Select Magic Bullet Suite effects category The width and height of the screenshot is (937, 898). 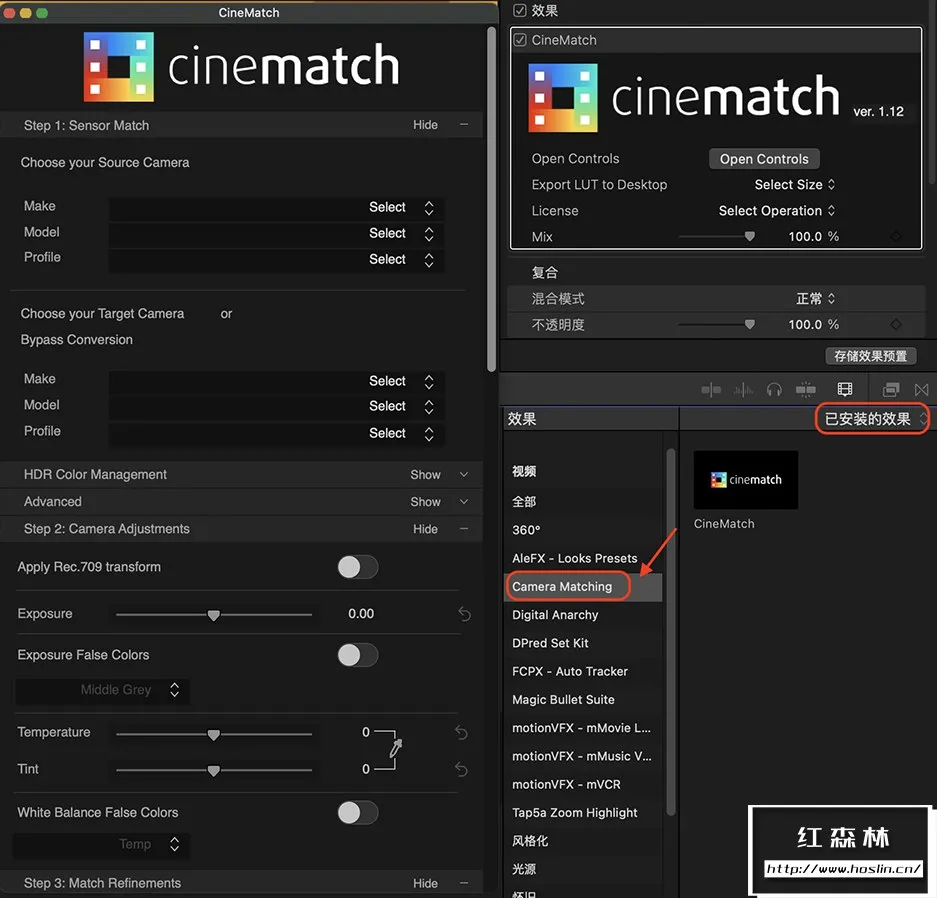[563, 700]
